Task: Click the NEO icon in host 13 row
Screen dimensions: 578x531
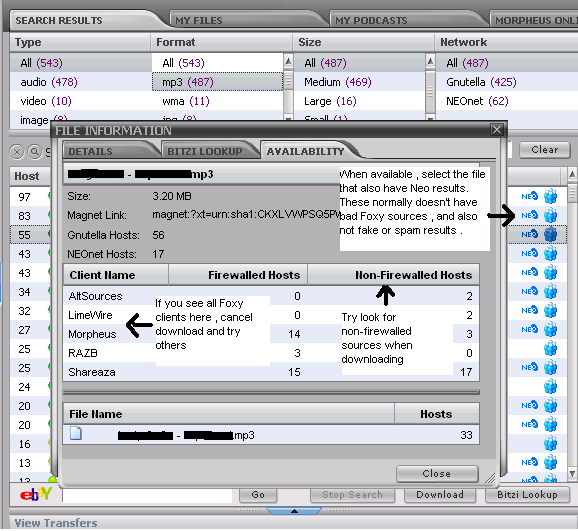Action: pyautogui.click(x=529, y=462)
